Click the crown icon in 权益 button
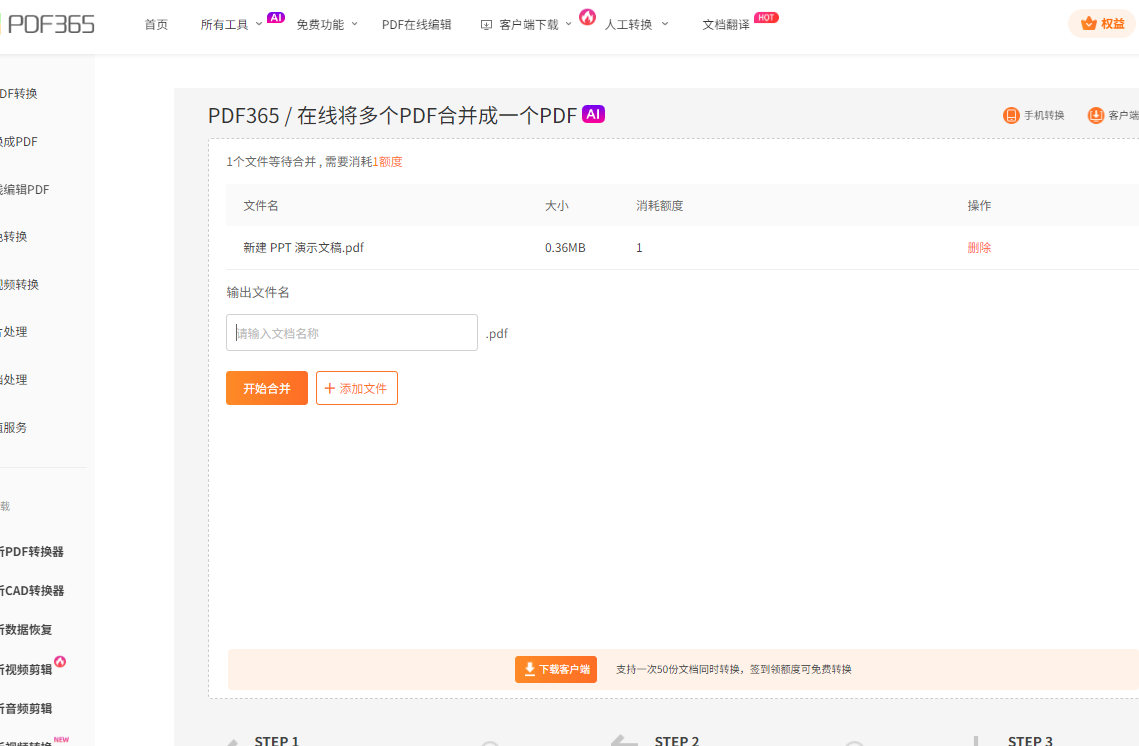The height and width of the screenshot is (746, 1139). tap(1088, 23)
